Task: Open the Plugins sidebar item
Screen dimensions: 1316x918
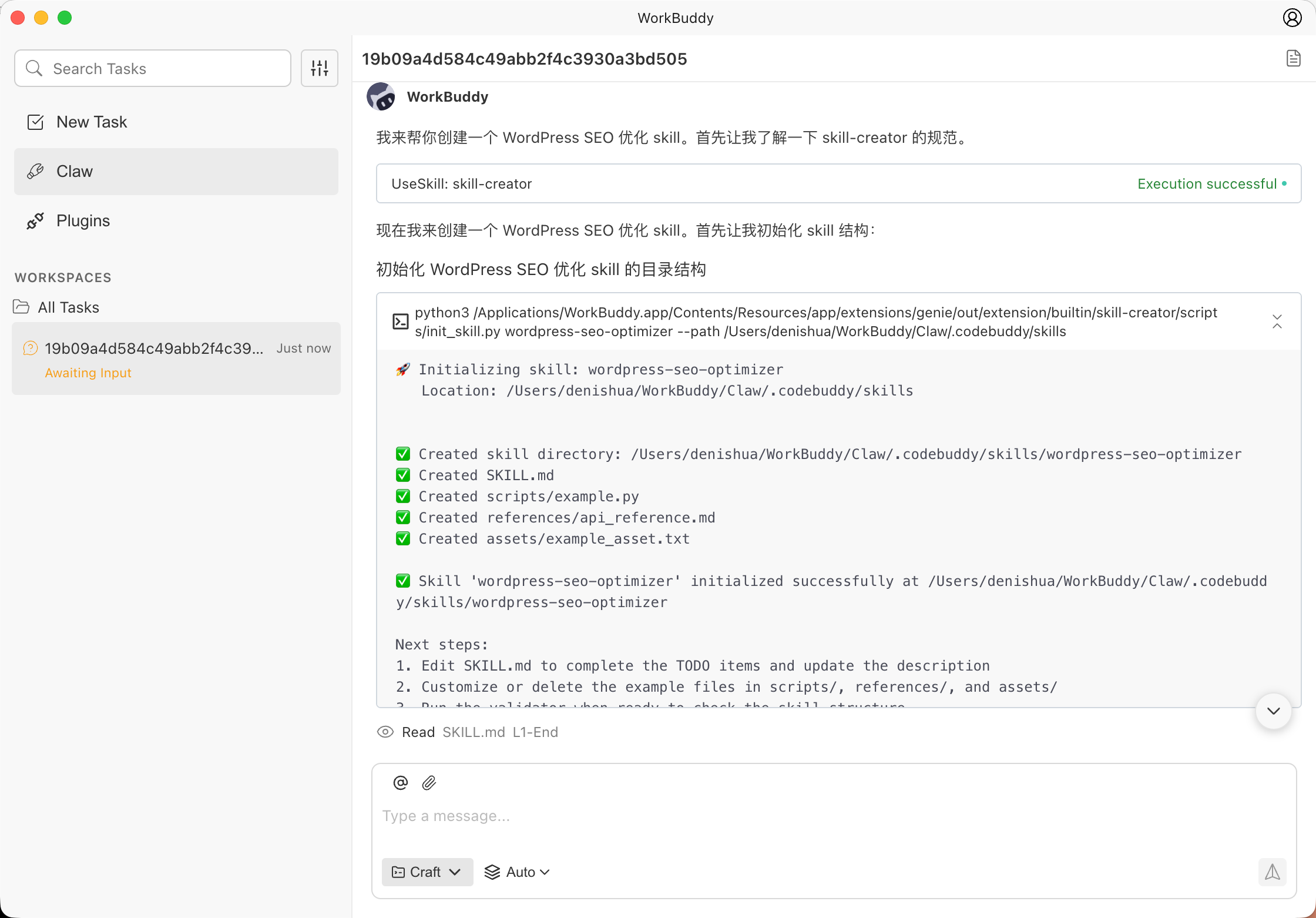Action: pyautogui.click(x=176, y=221)
